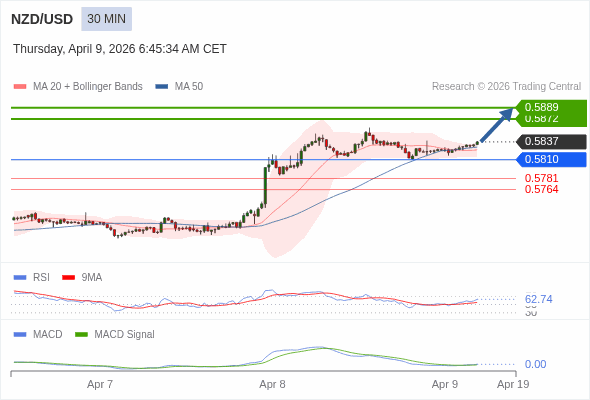Viewport: 590px width, 400px height.
Task: Click the Apr 7 date axis label
Action: (100, 385)
